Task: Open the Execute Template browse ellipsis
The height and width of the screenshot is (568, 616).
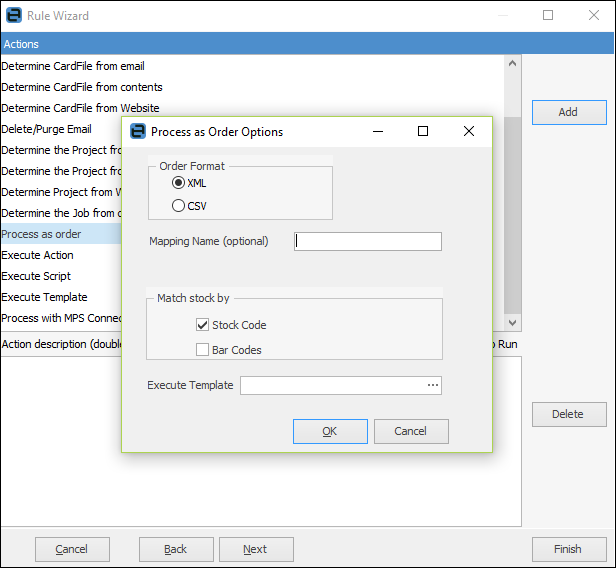Action: (x=432, y=385)
